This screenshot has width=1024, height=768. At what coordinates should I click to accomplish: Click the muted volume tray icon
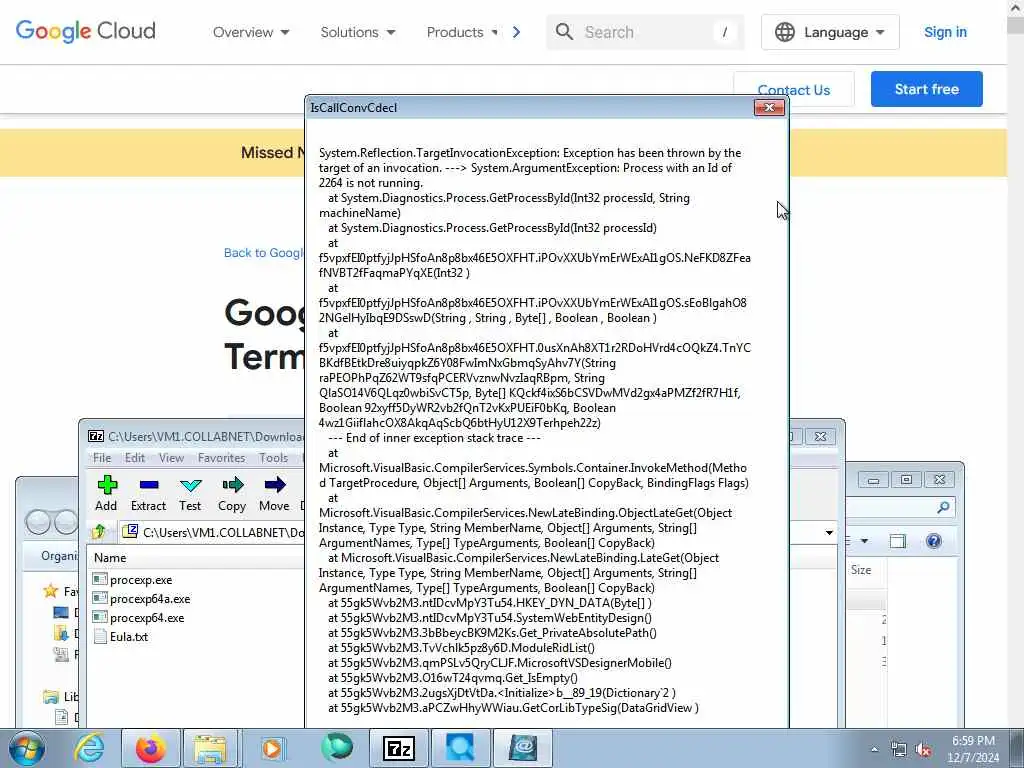tap(923, 750)
